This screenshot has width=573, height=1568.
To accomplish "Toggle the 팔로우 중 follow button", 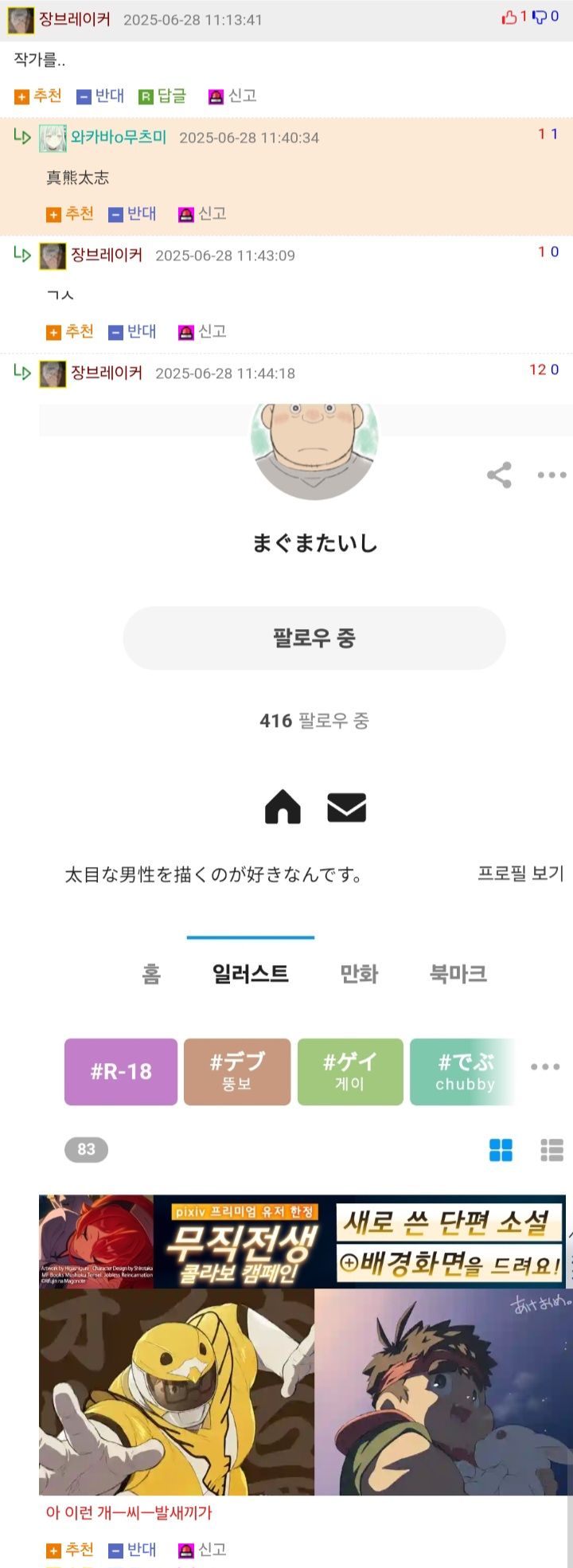I will [x=314, y=638].
